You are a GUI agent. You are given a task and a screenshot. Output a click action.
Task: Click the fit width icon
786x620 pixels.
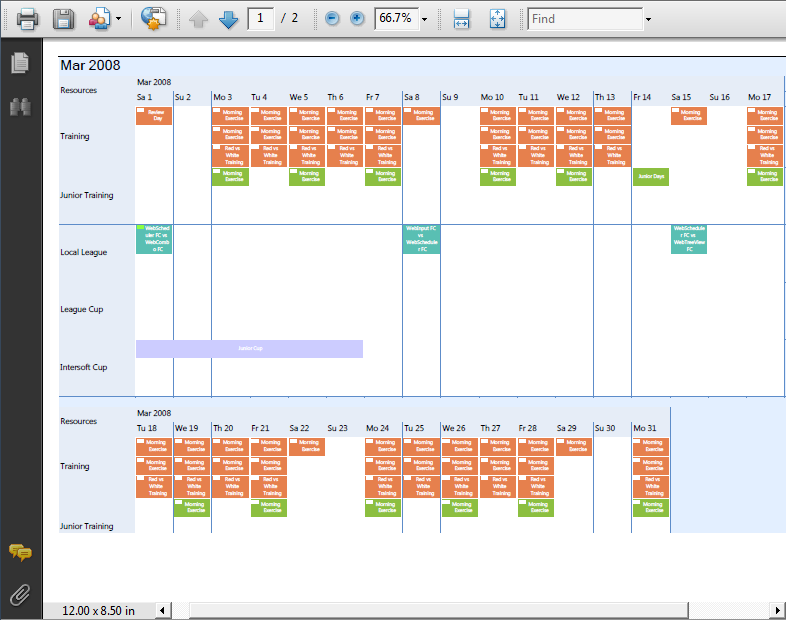[x=461, y=19]
